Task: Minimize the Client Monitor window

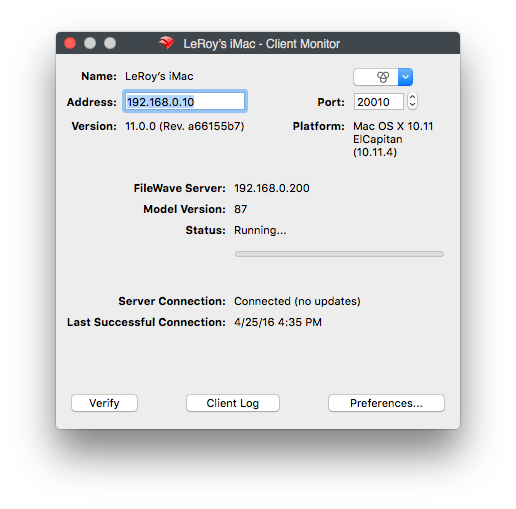Action: click(90, 43)
